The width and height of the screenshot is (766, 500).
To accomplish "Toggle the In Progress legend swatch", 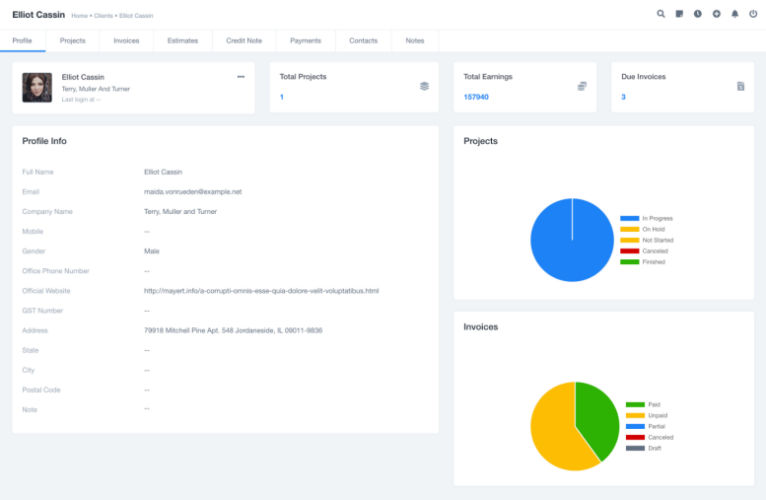I will [629, 218].
